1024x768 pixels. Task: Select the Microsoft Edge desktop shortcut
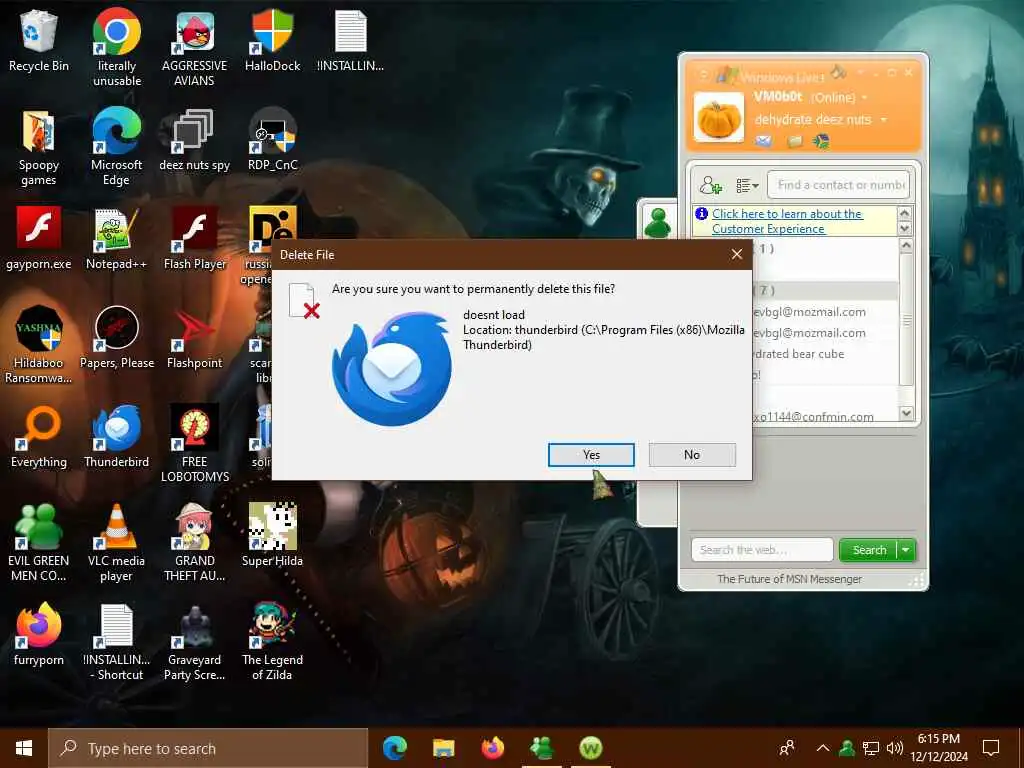[116, 146]
